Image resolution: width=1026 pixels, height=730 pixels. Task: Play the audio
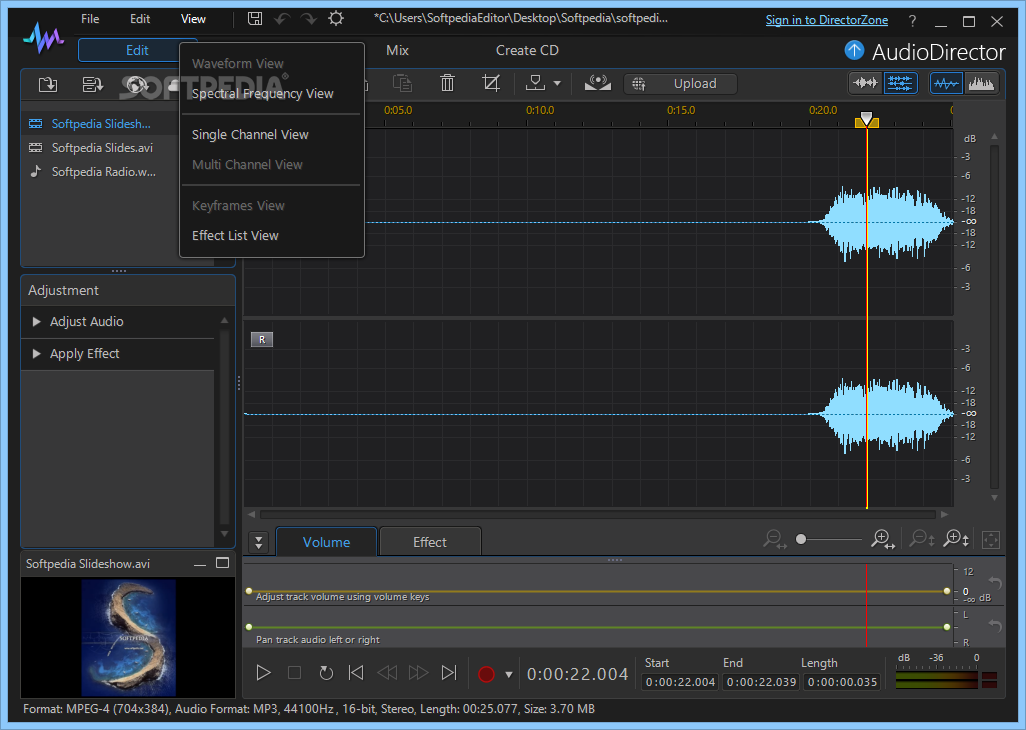point(263,672)
